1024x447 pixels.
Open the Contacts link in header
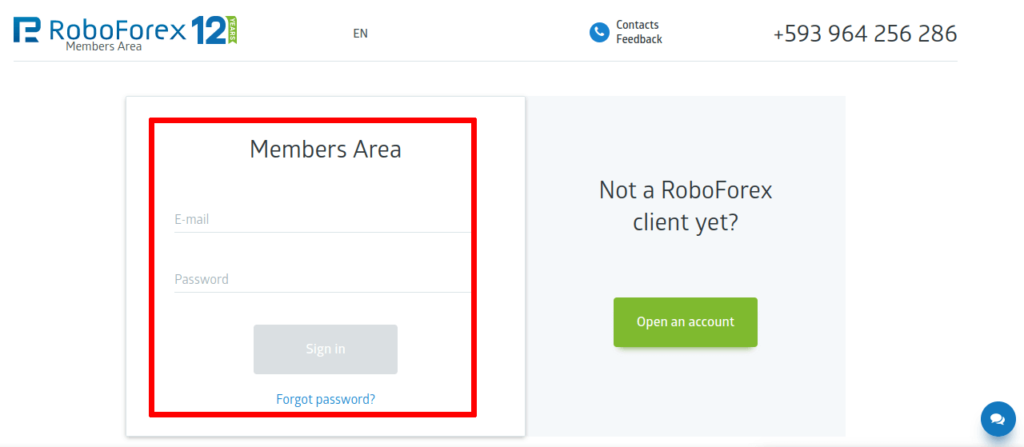[x=637, y=25]
